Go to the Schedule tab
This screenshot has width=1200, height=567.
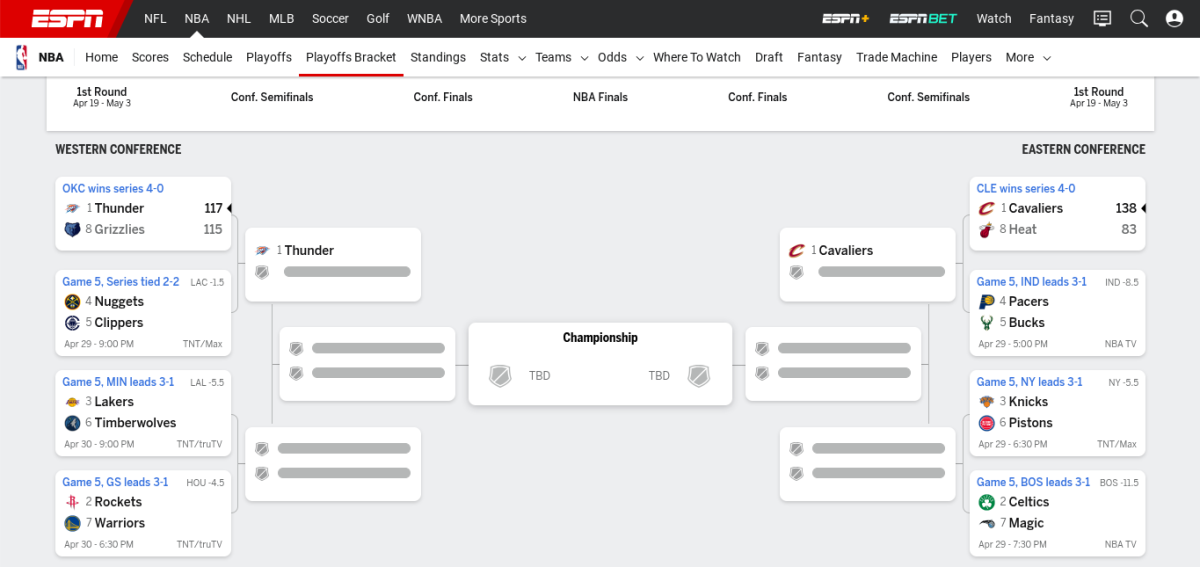pos(207,57)
